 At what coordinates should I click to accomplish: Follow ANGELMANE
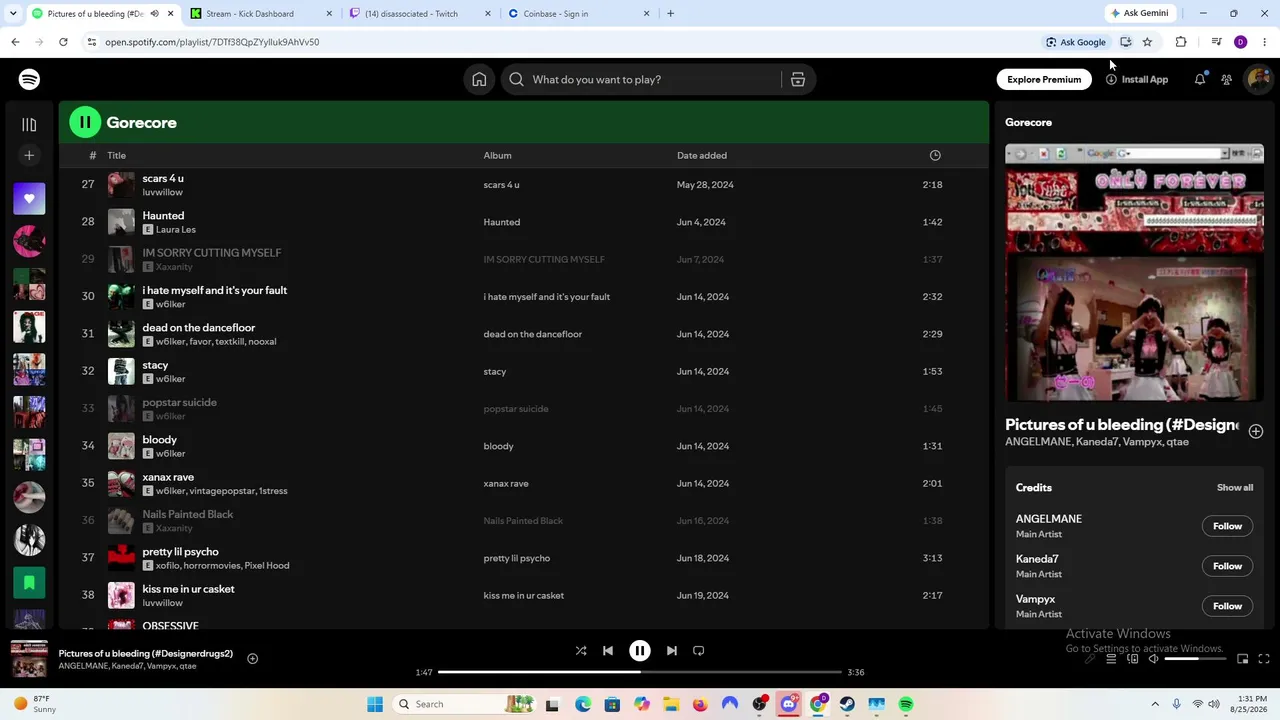coord(1227,526)
